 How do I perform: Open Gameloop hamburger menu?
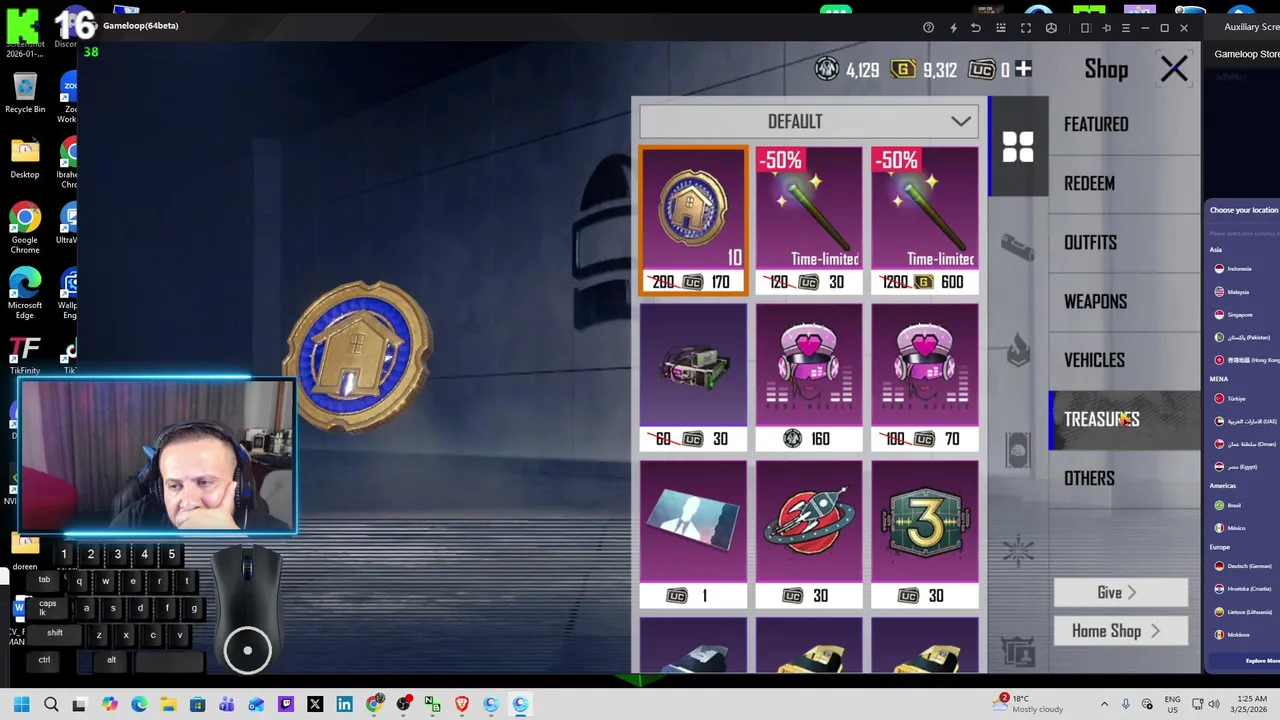click(x=1126, y=28)
